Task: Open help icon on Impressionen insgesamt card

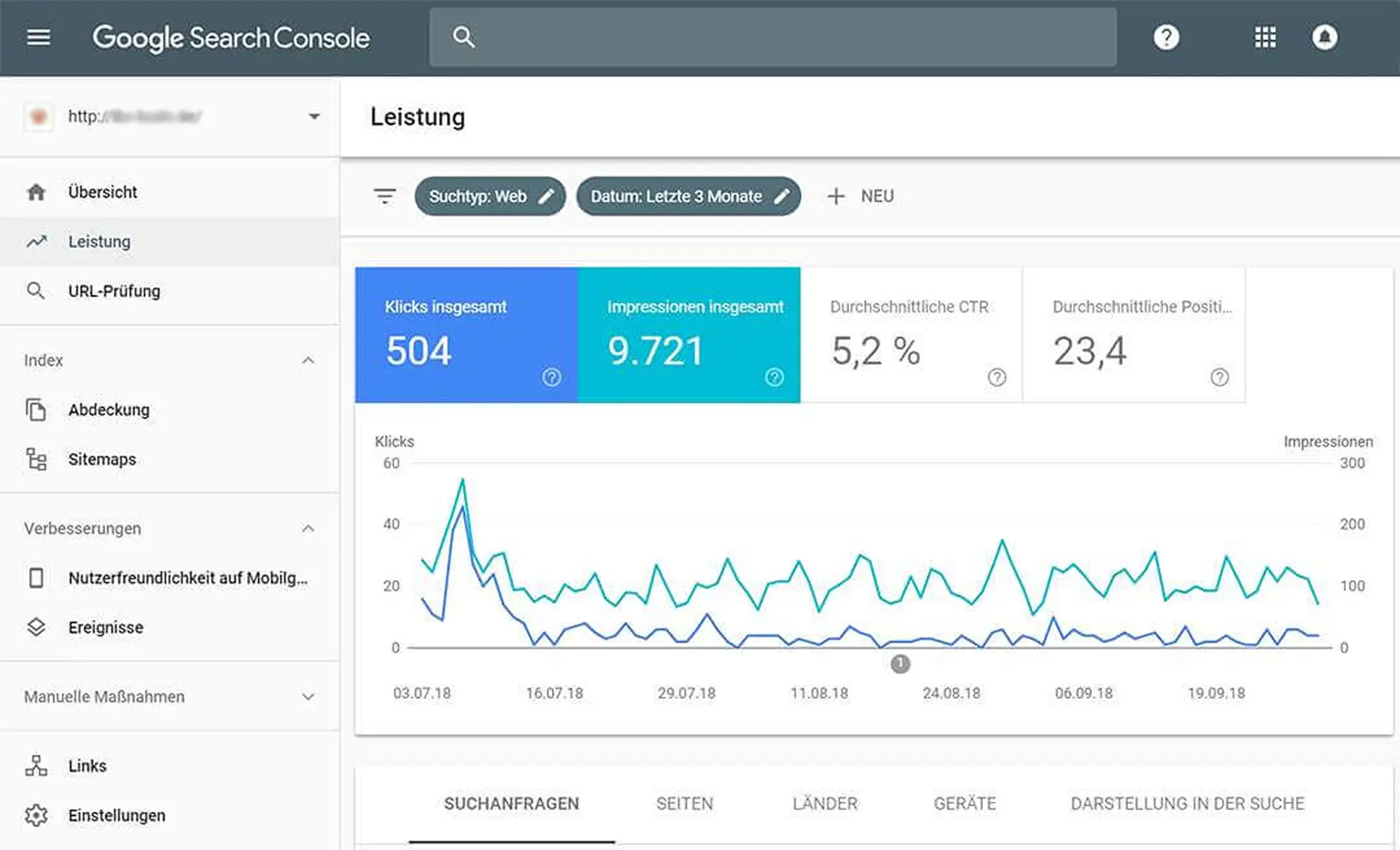Action: click(x=774, y=377)
